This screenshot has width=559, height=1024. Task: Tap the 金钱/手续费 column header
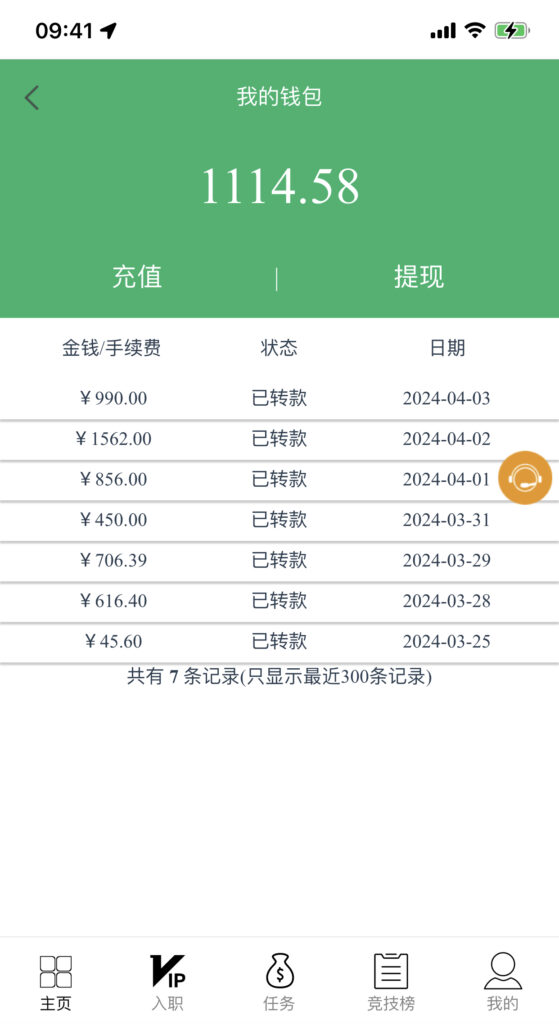pos(112,348)
